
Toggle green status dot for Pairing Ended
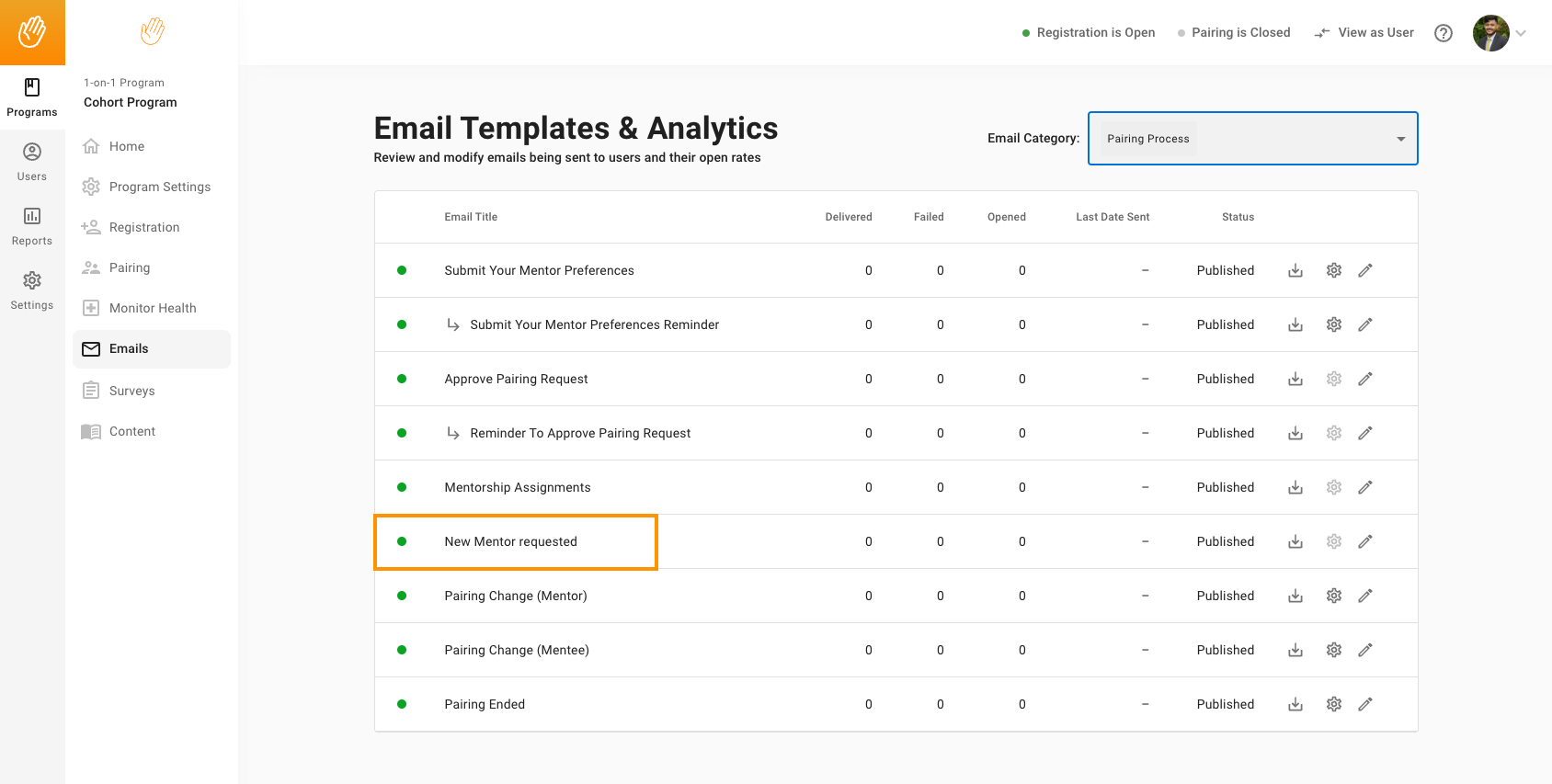[402, 704]
